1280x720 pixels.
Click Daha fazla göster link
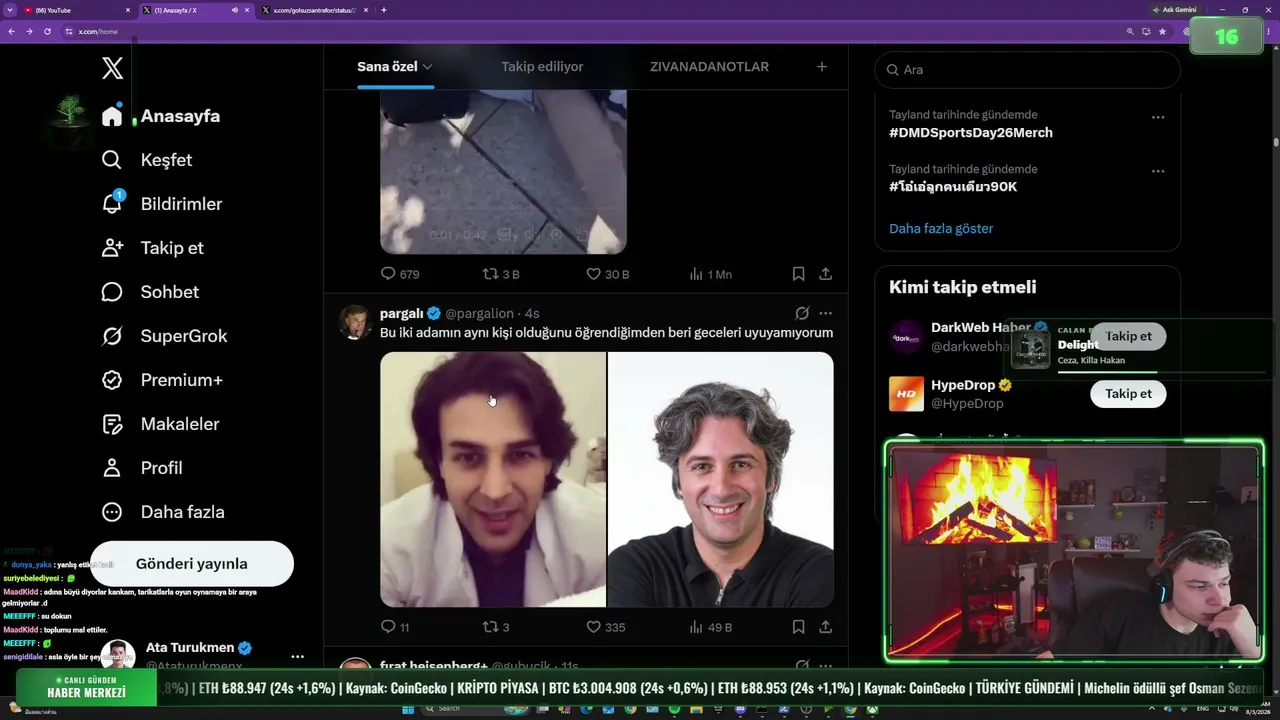click(x=941, y=228)
